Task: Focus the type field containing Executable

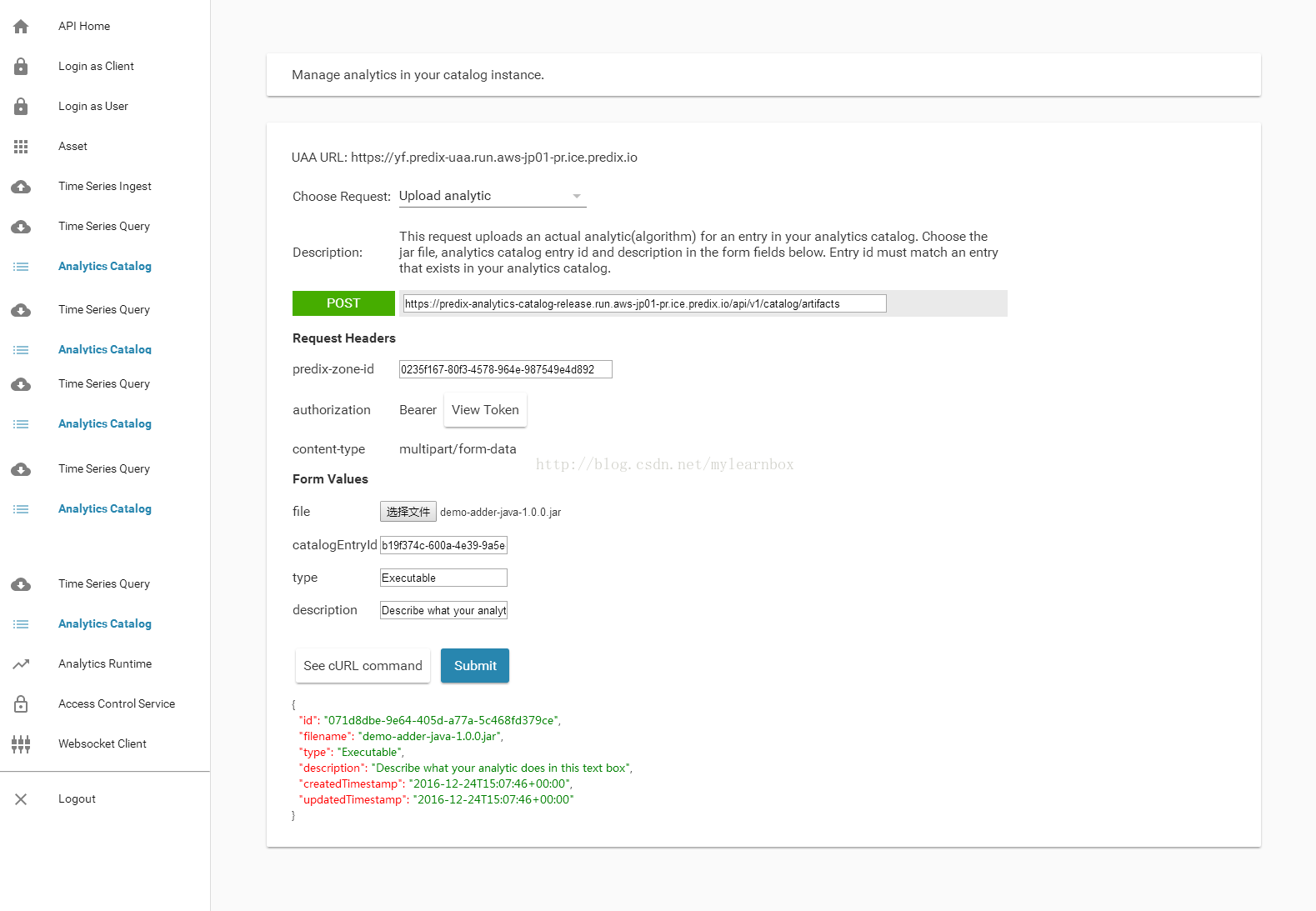Action: point(443,578)
